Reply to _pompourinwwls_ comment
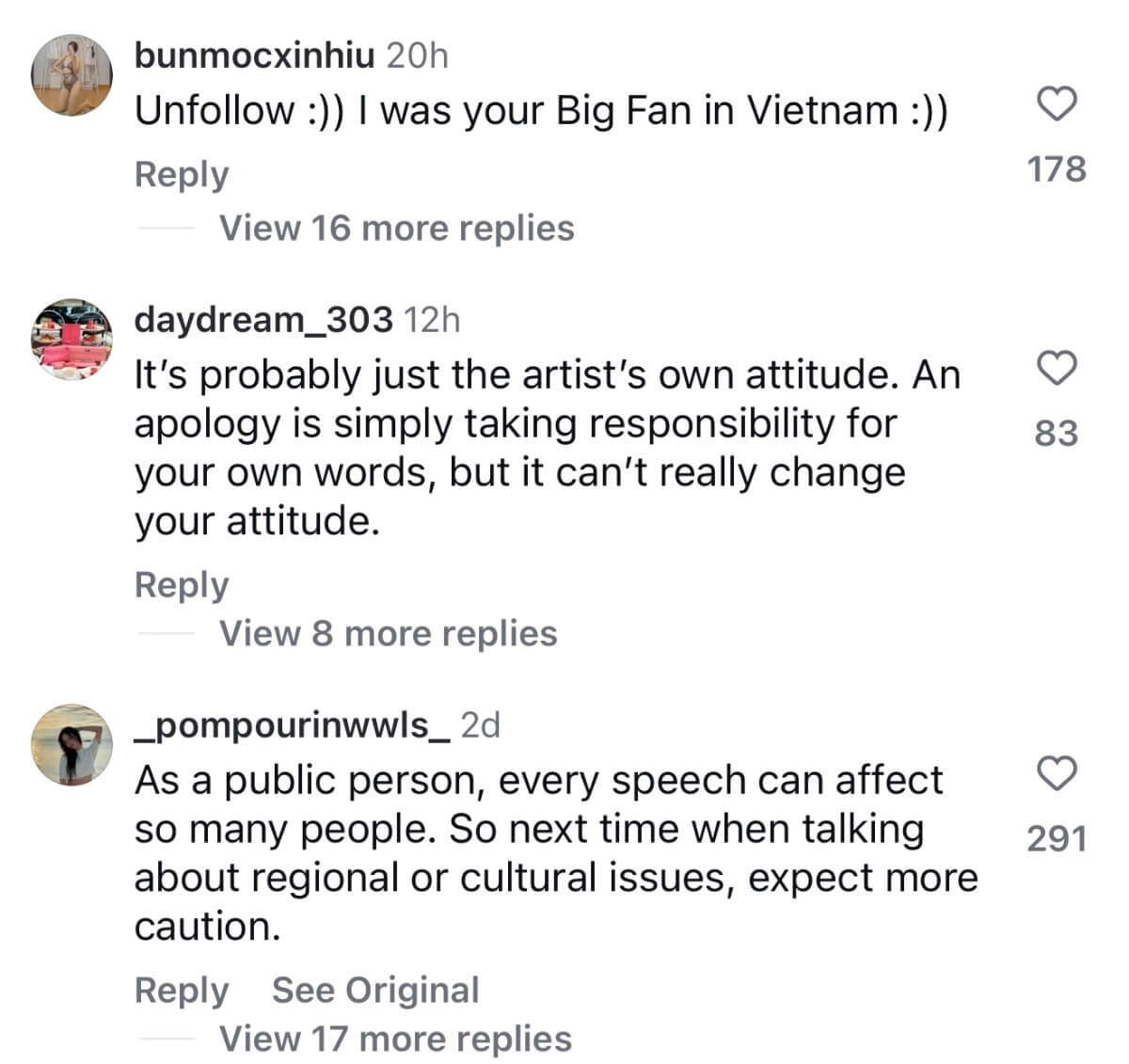1129x1064 pixels. coord(182,991)
